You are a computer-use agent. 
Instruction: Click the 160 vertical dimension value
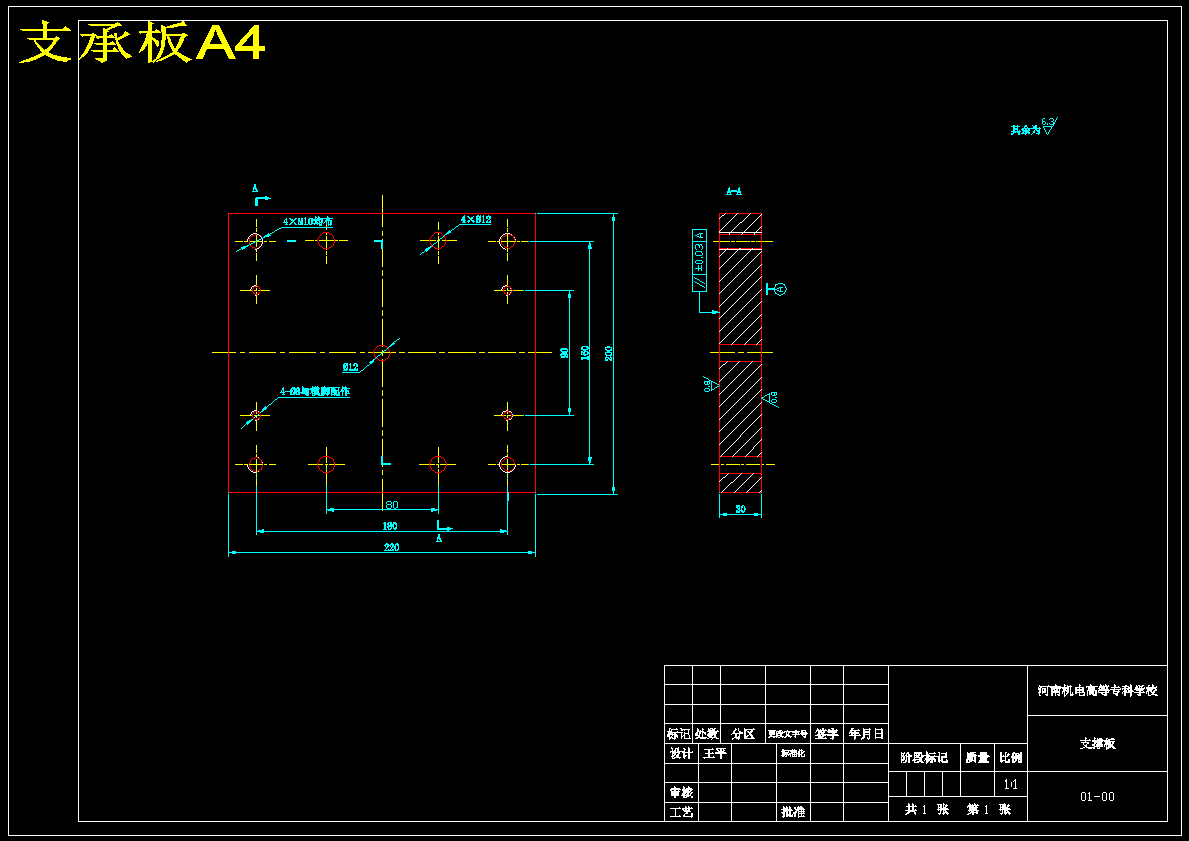(585, 353)
